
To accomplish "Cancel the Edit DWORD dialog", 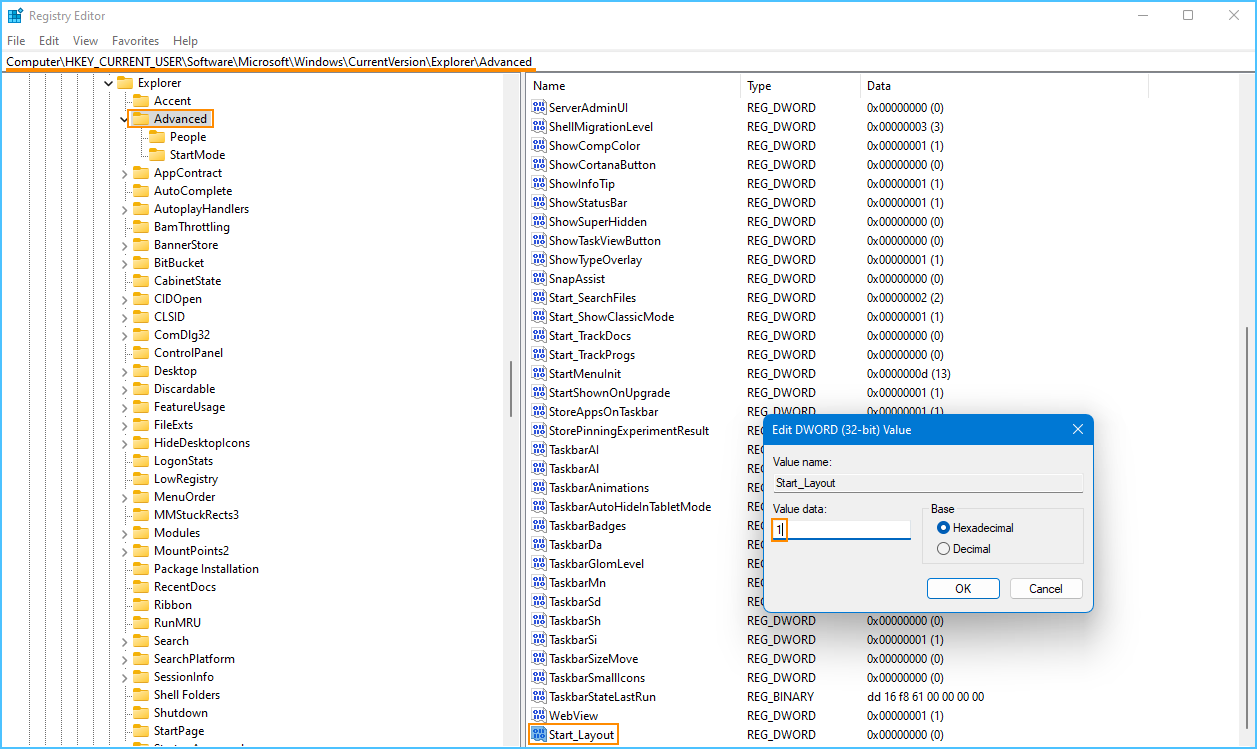I will coord(1046,589).
